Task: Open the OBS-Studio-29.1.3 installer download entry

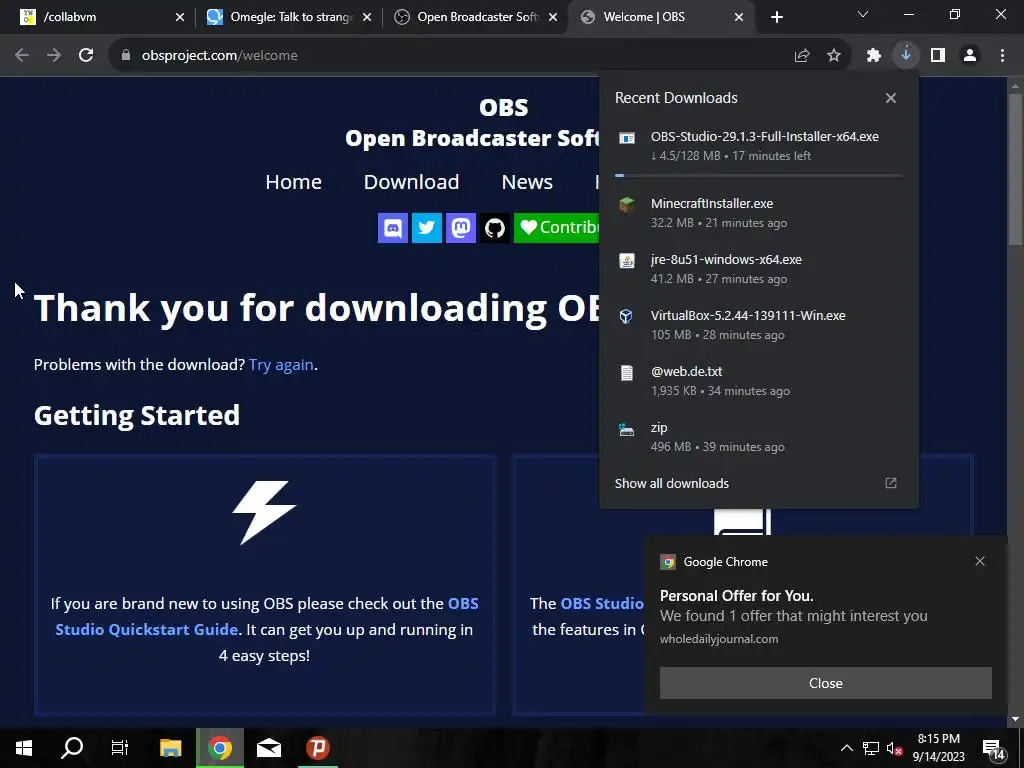Action: [759, 146]
